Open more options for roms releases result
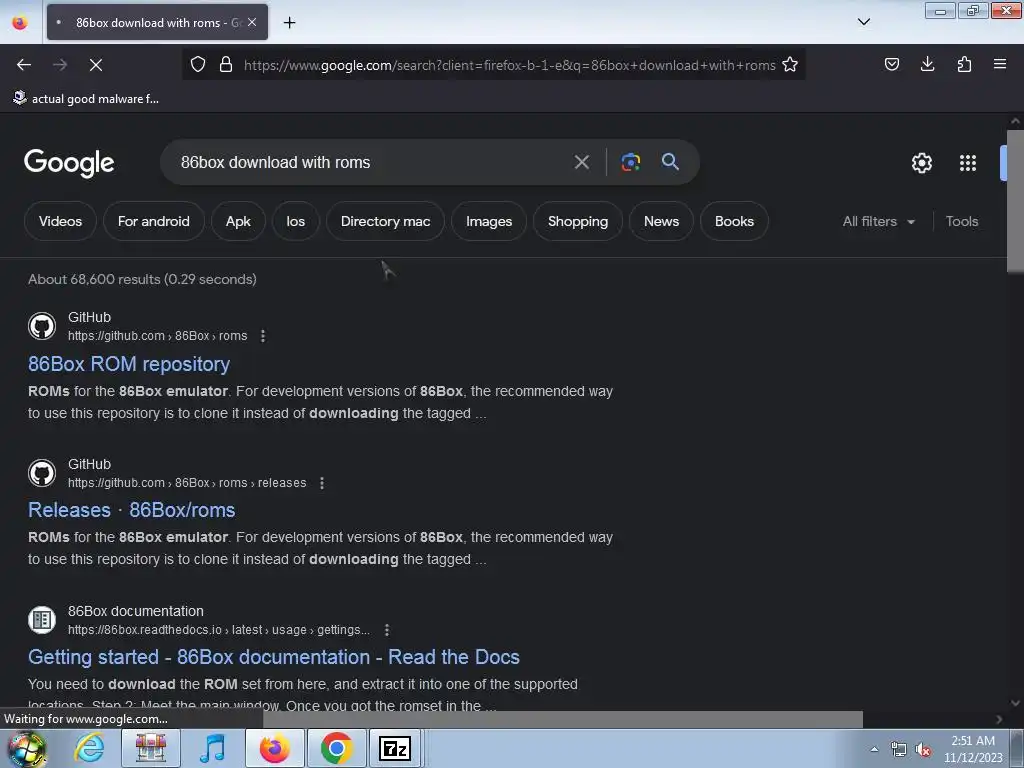Viewport: 1024px width, 768px height. tap(321, 483)
